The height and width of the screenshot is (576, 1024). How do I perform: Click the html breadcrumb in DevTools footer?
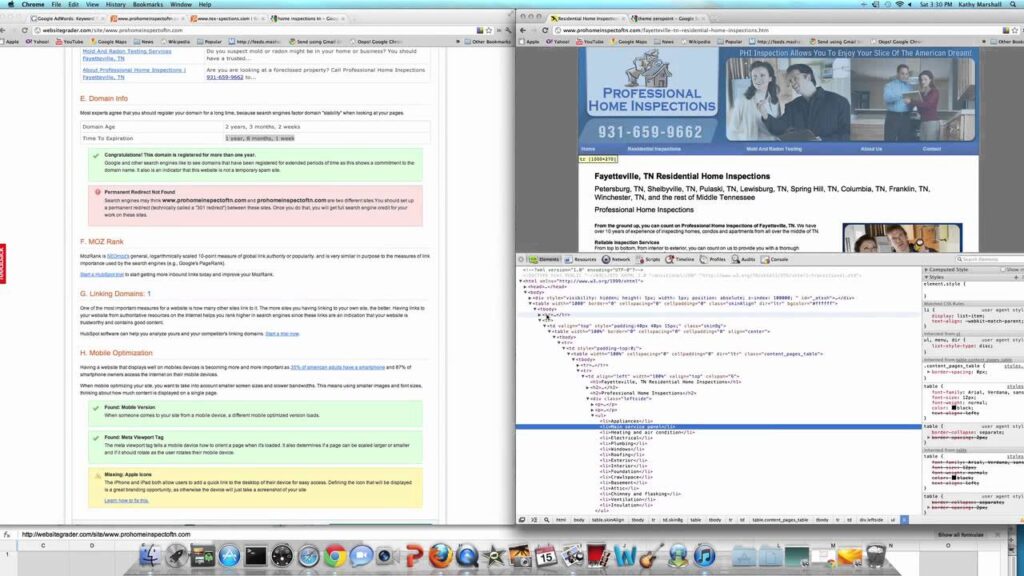(561, 520)
